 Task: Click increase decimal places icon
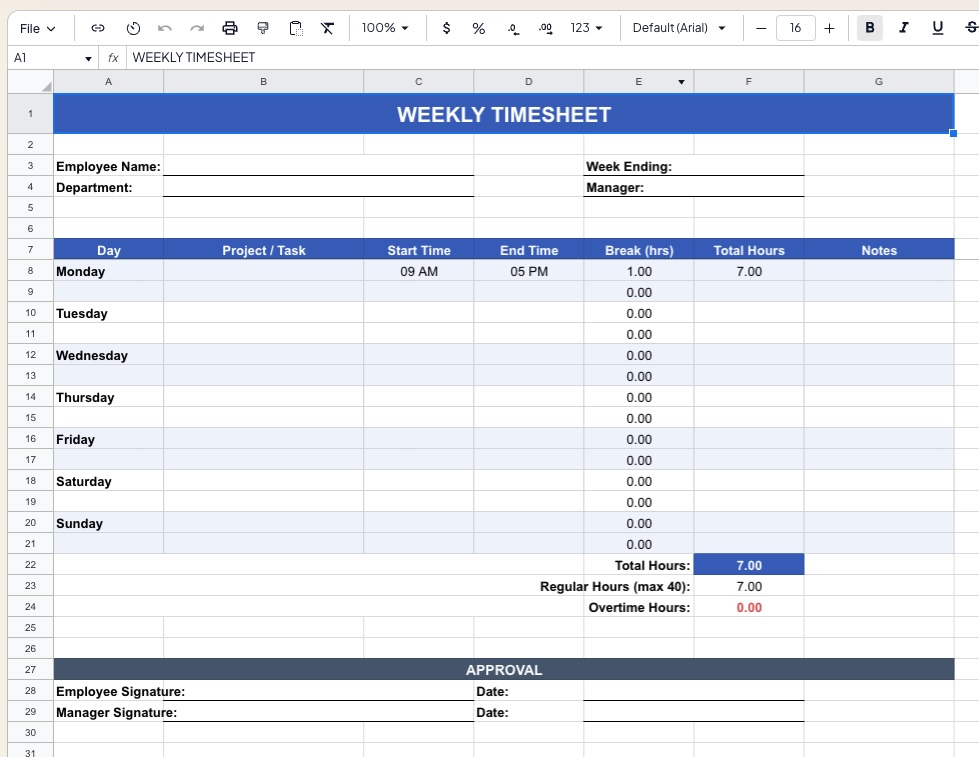point(545,28)
